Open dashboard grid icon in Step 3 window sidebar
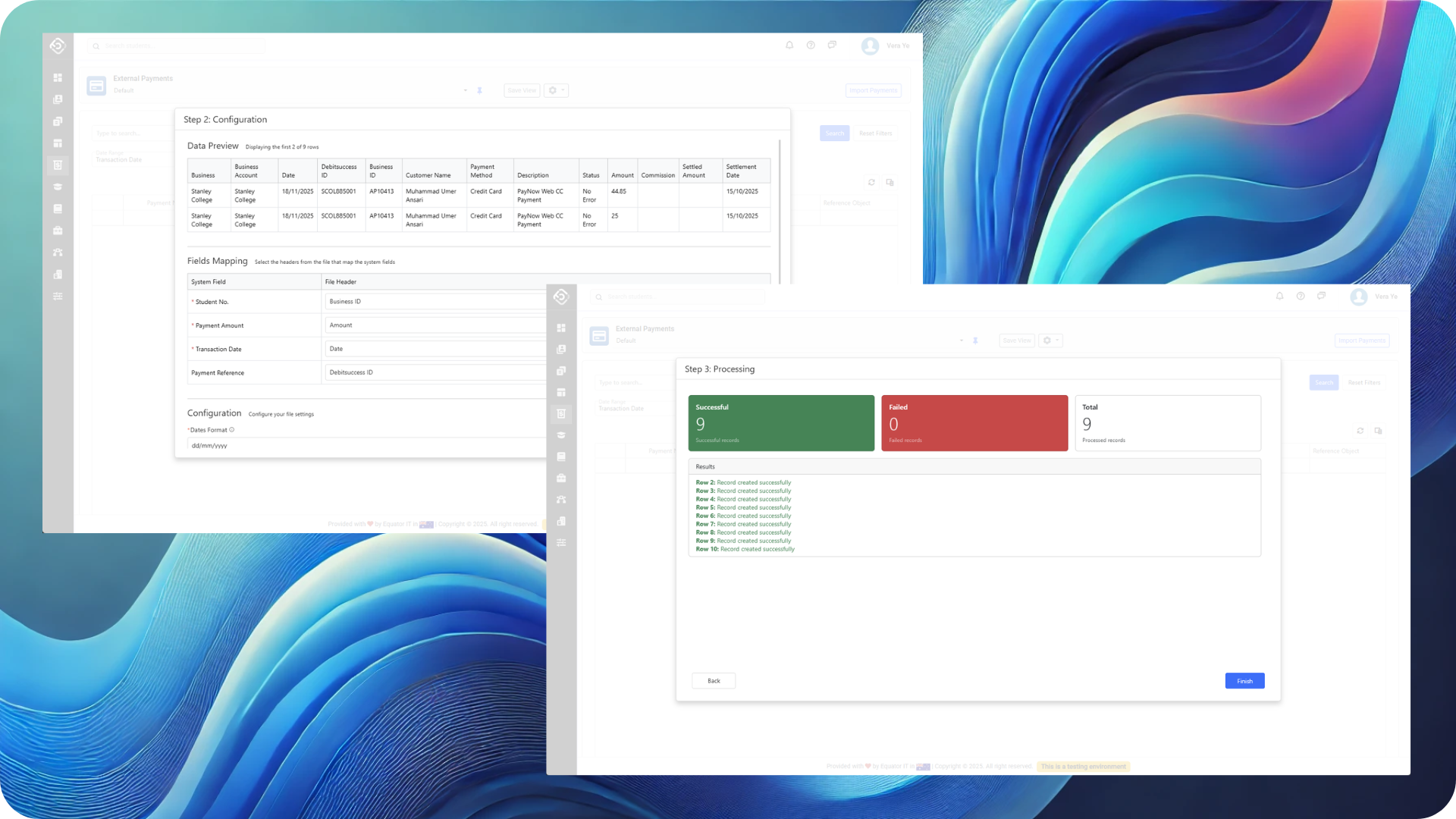This screenshot has height=819, width=1456. coord(561,328)
